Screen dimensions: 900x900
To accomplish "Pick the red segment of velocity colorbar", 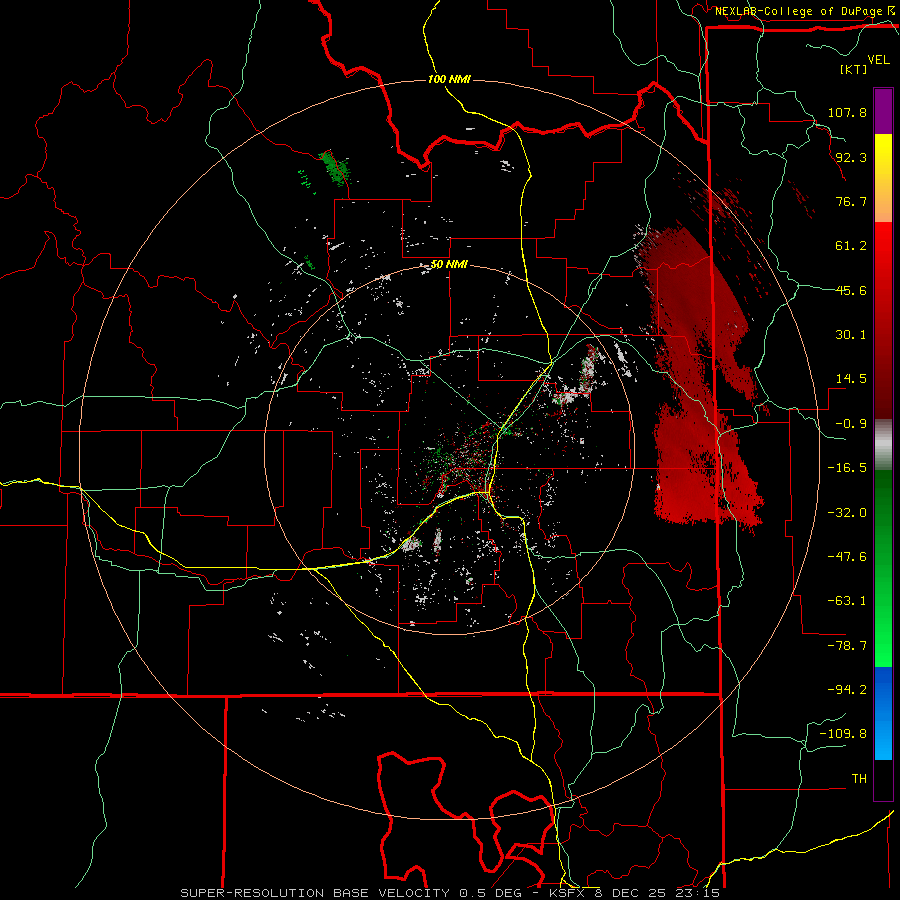I will coord(883,320).
